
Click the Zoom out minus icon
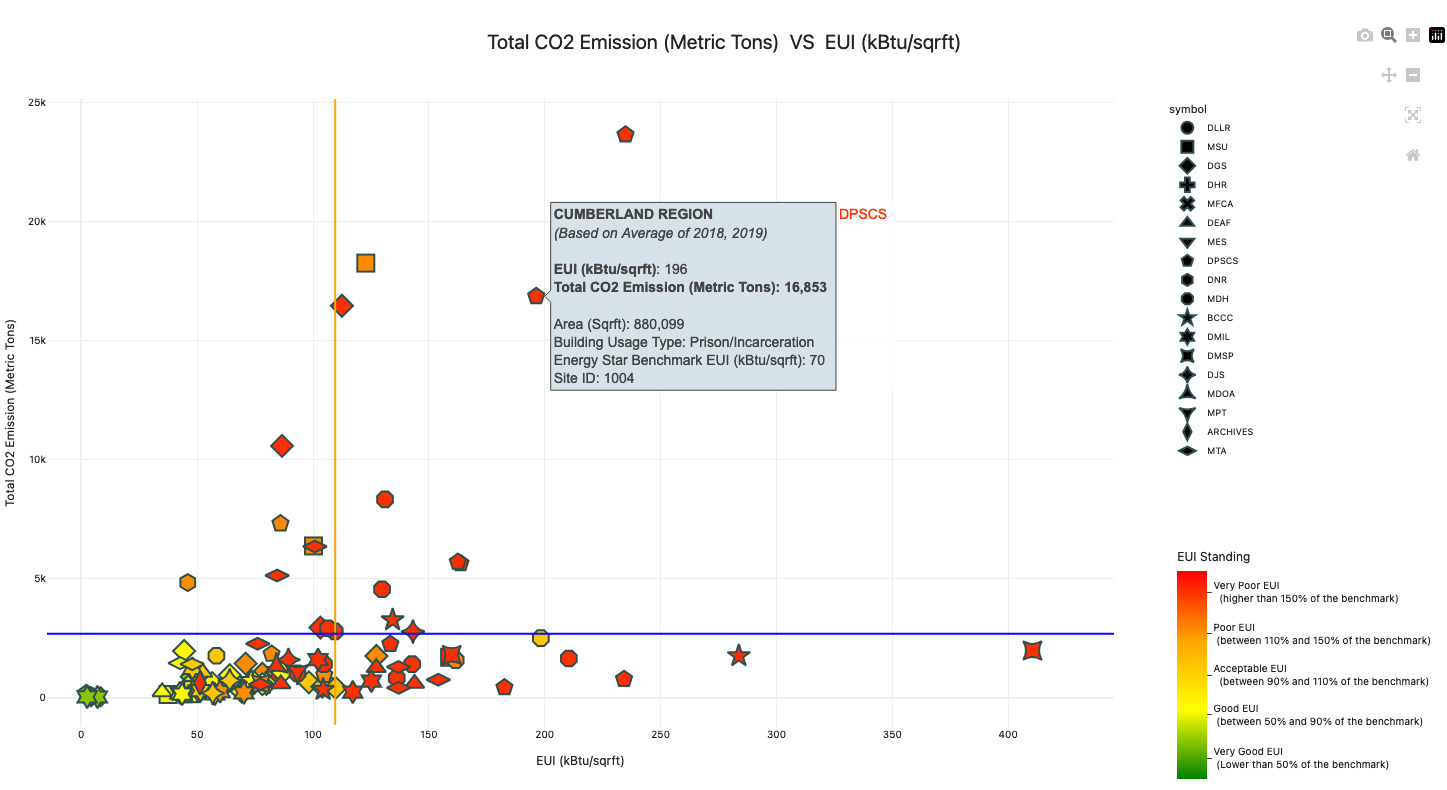tap(1413, 75)
